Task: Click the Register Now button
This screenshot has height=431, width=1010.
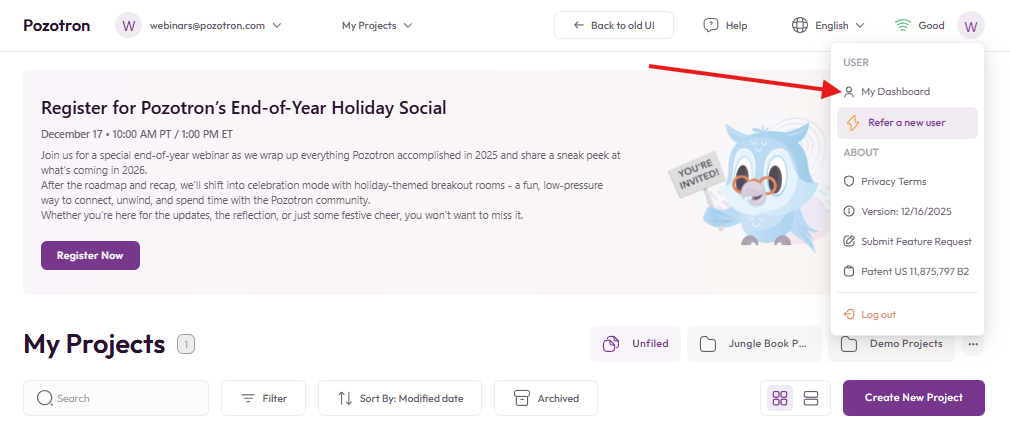Action: (x=90, y=255)
